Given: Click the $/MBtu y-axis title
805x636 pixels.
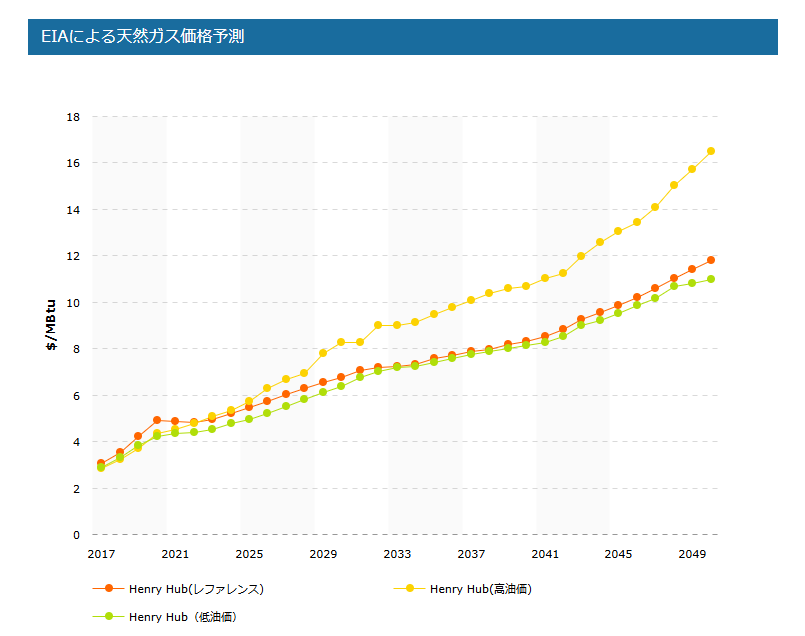Looking at the screenshot, I should point(50,325).
